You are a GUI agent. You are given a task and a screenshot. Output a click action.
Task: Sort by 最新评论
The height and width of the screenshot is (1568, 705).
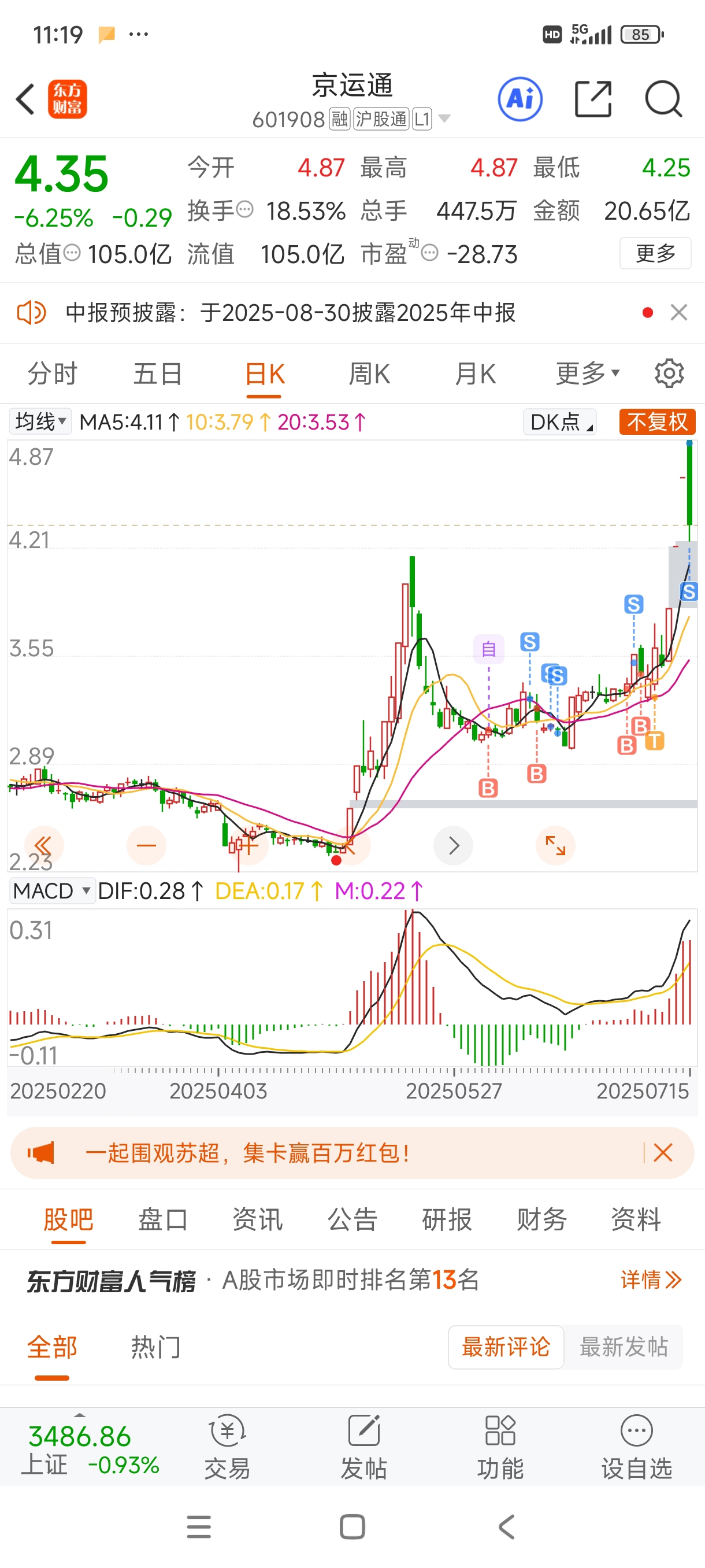click(506, 1347)
